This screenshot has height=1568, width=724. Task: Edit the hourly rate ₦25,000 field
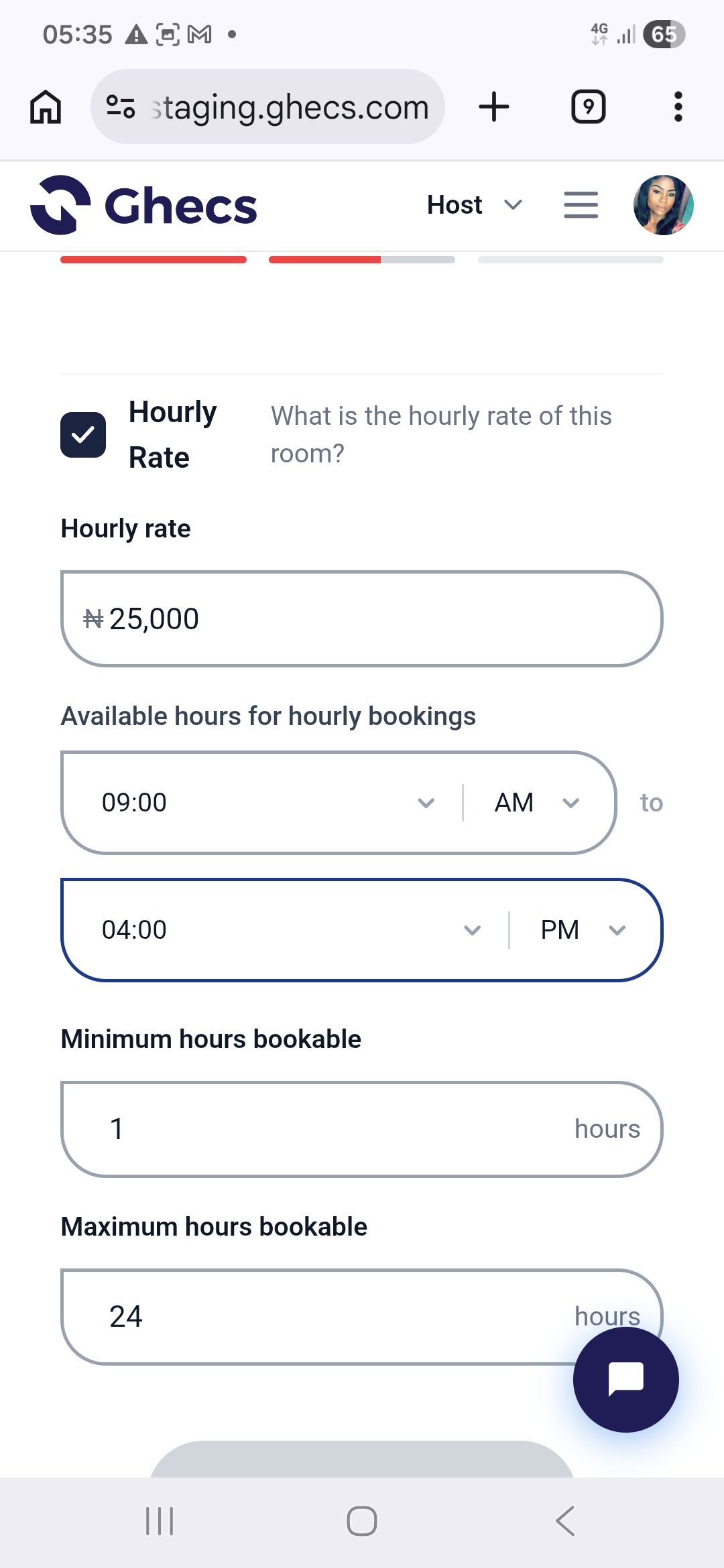click(x=362, y=618)
